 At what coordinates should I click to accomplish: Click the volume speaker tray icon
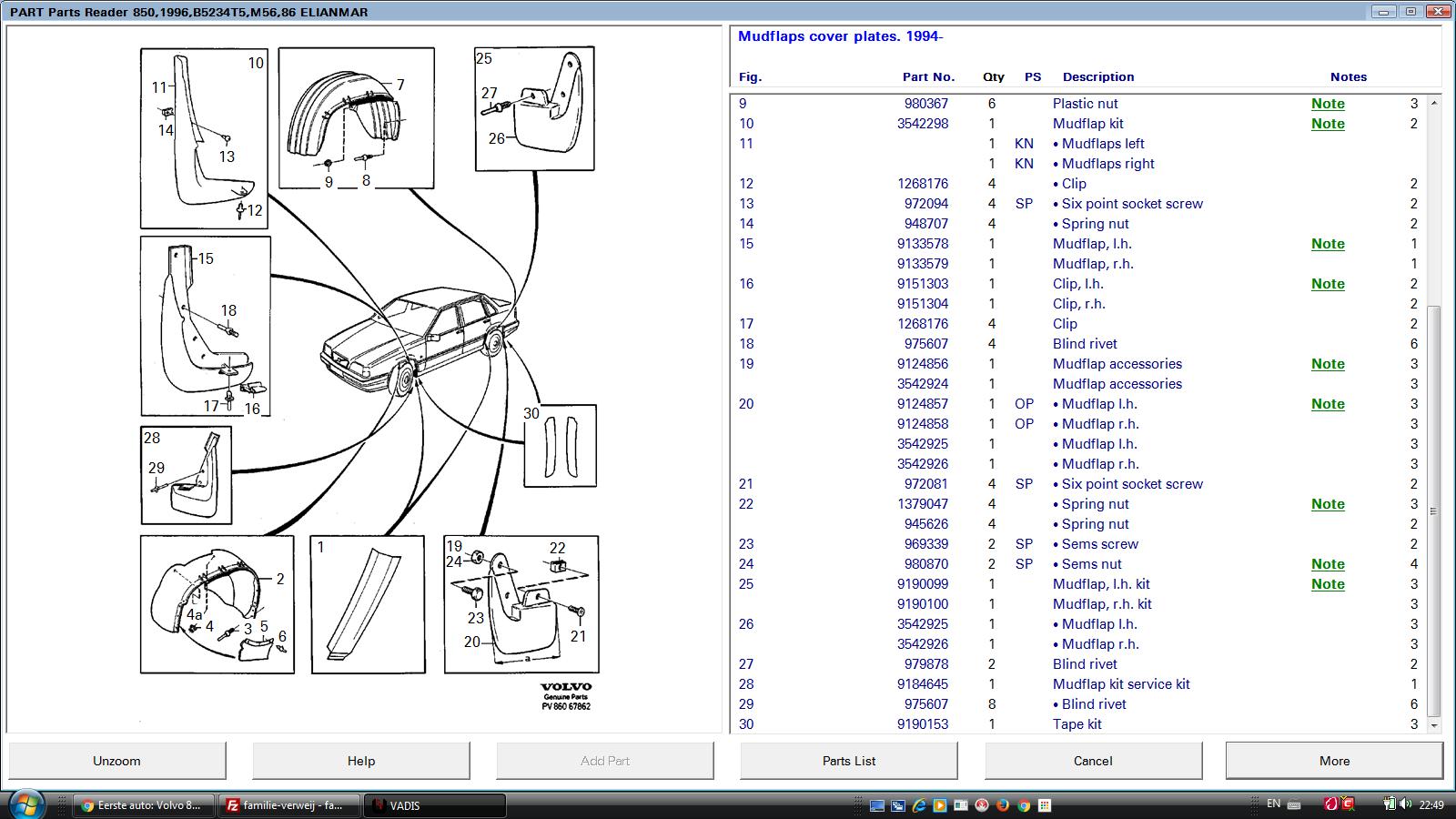coord(1404,804)
